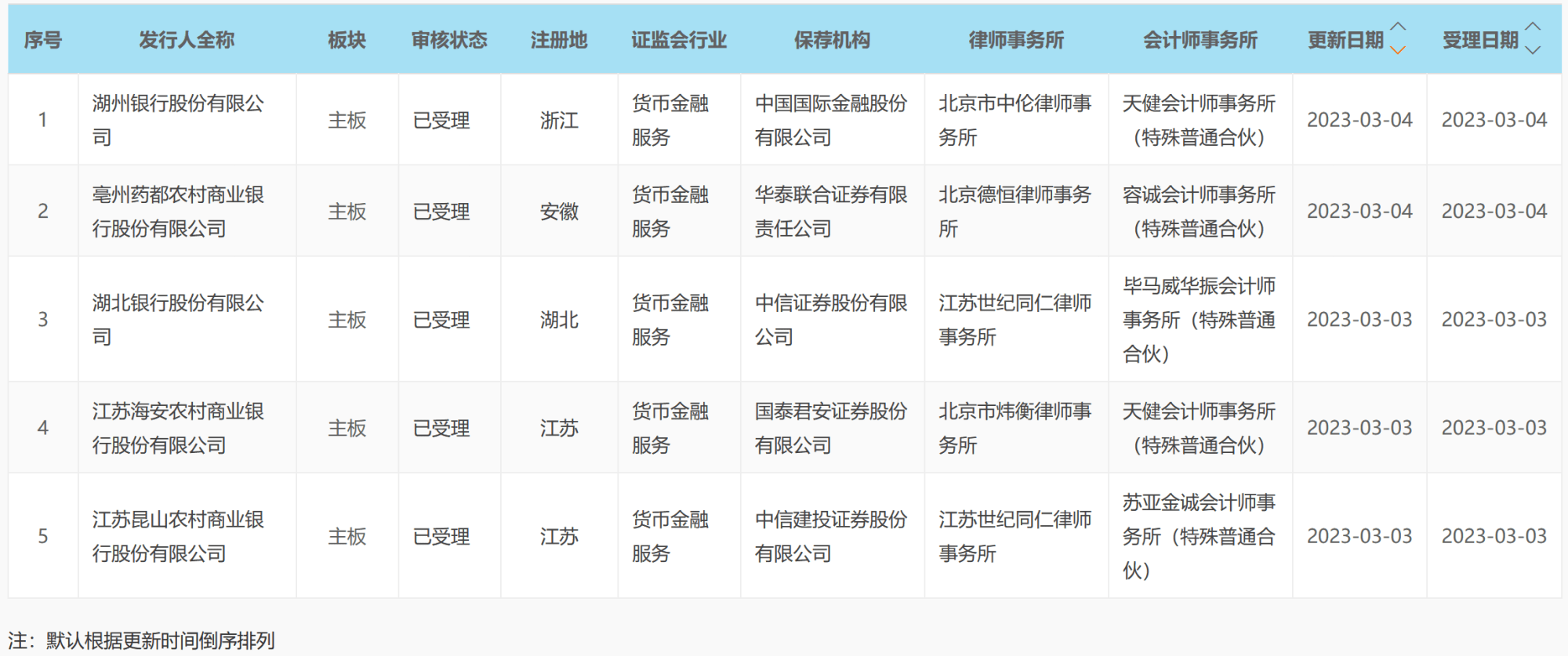This screenshot has width=1568, height=656.
Task: Click serial number 1 cell
Action: click(x=43, y=120)
